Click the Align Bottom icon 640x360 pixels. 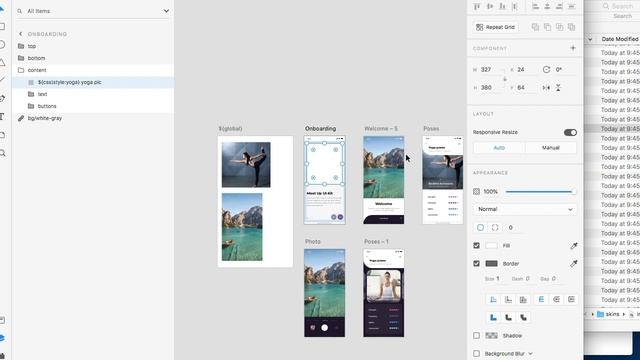click(x=502, y=6)
